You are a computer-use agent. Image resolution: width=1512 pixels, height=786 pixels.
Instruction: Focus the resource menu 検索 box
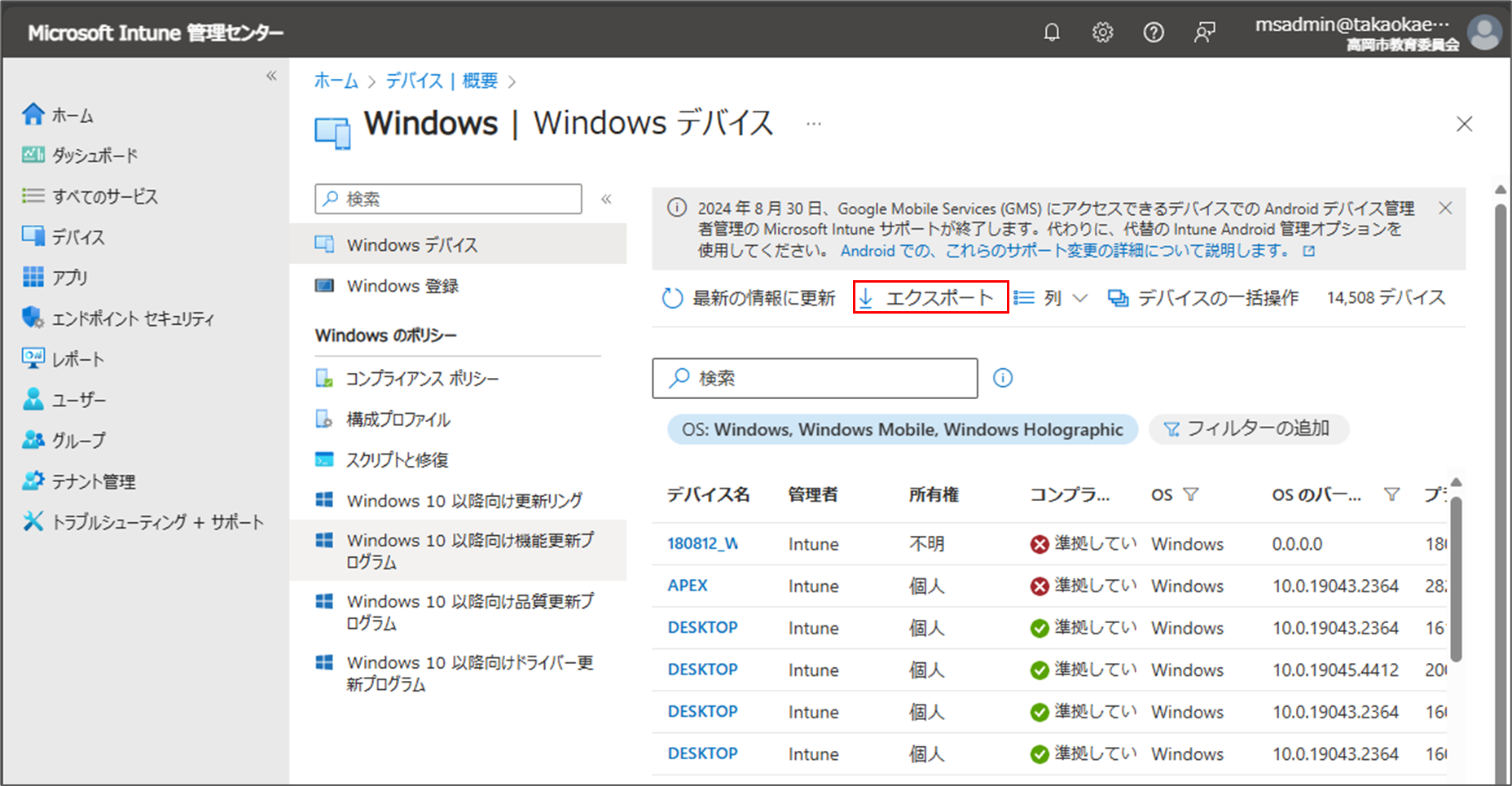pos(448,199)
